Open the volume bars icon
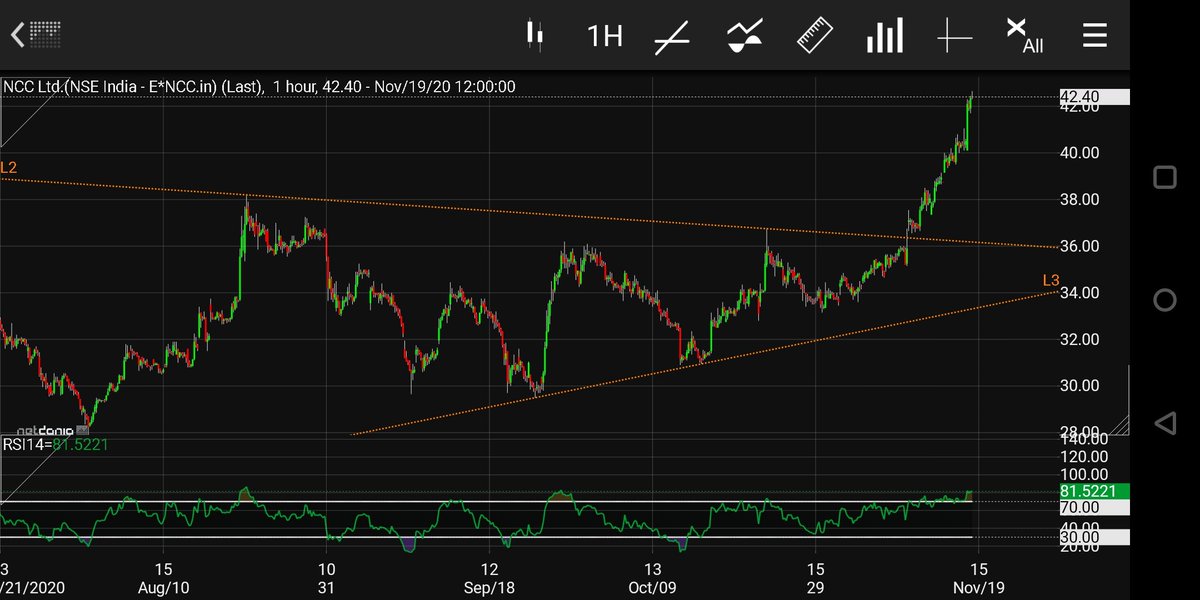The width and height of the screenshot is (1200, 600). pyautogui.click(x=884, y=34)
